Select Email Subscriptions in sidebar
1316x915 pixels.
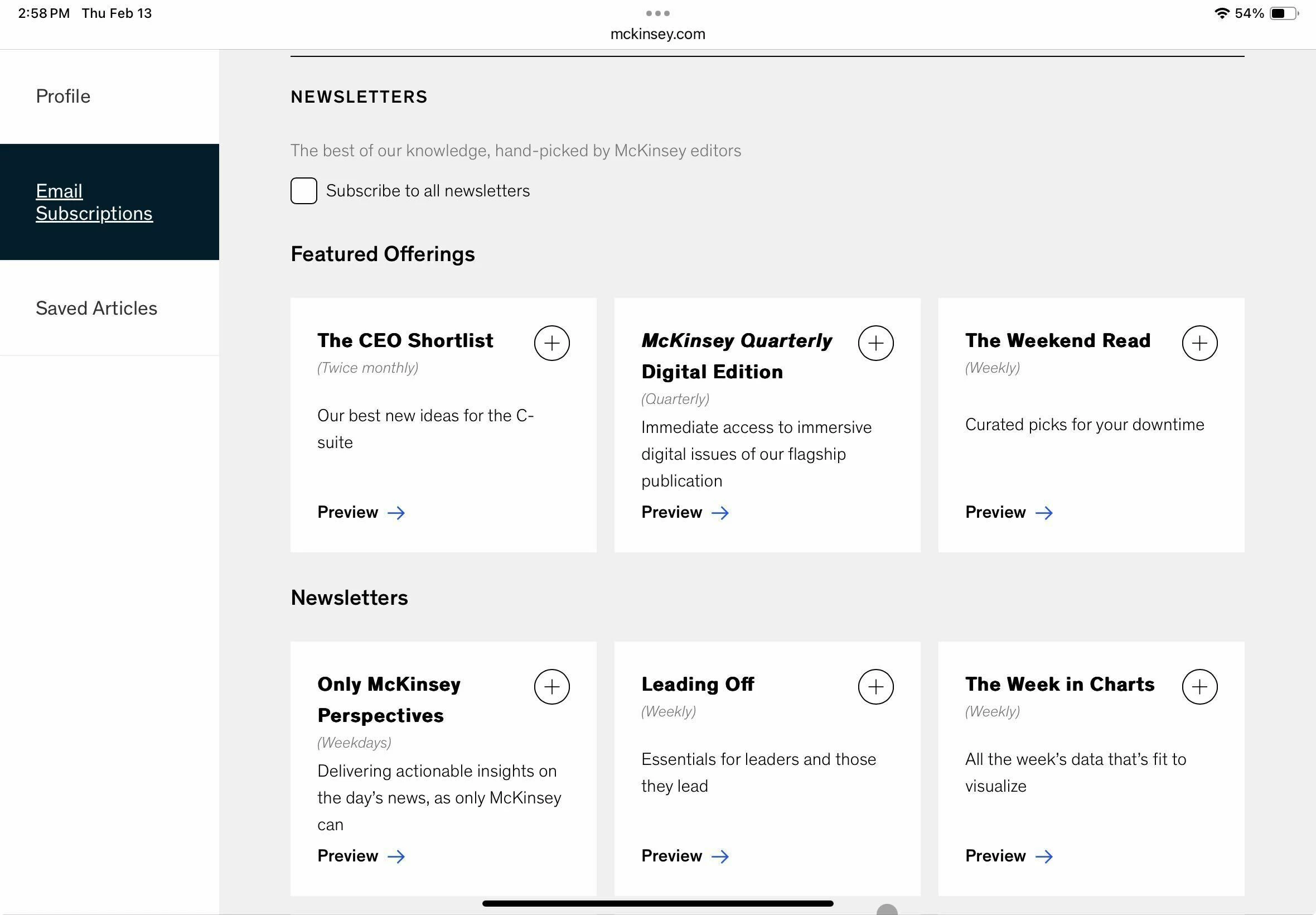point(94,202)
